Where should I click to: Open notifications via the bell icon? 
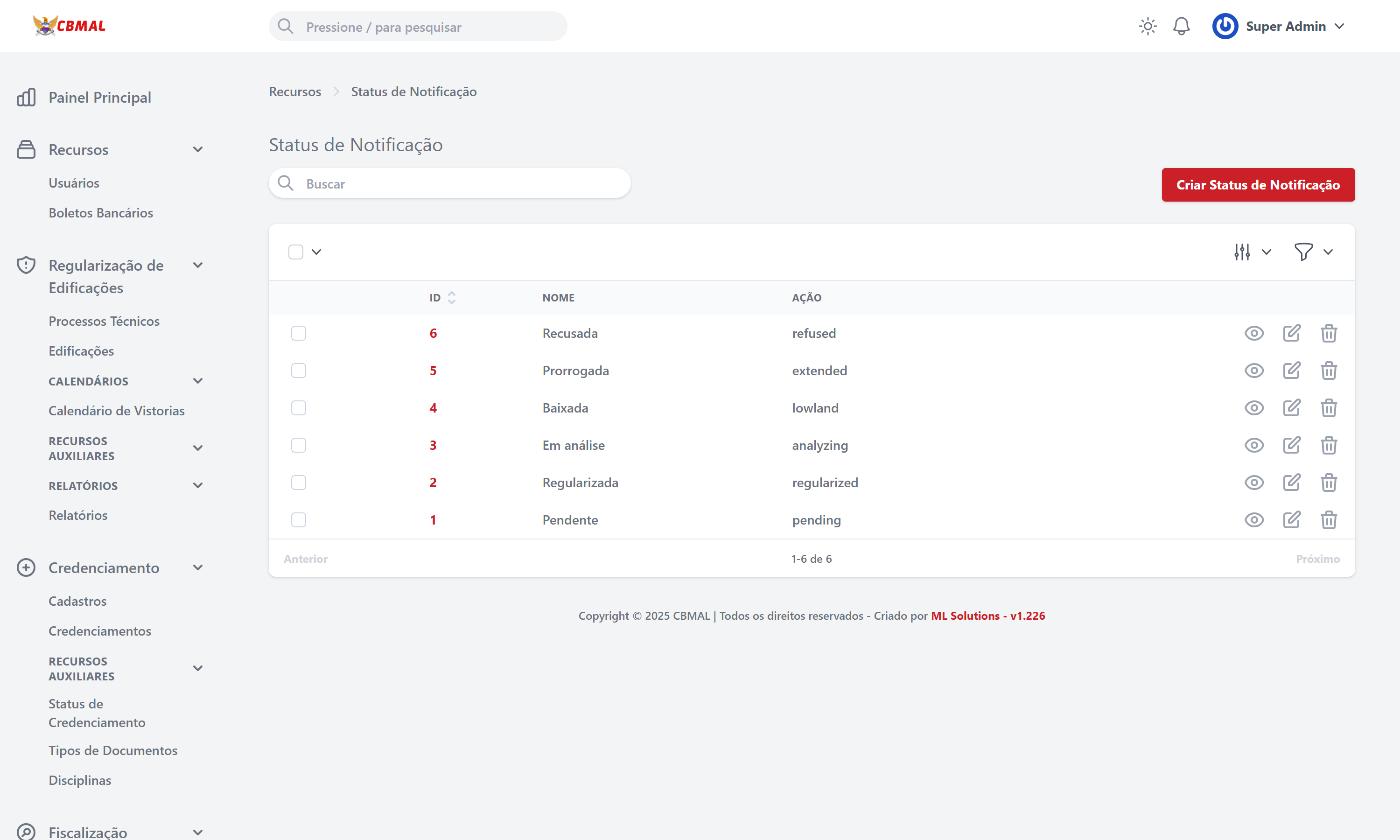point(1182,26)
